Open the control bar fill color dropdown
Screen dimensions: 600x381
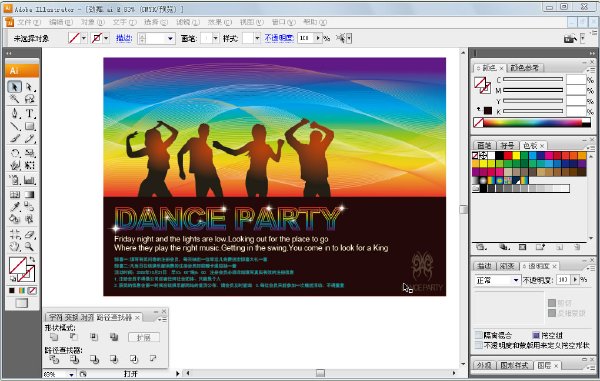point(84,38)
